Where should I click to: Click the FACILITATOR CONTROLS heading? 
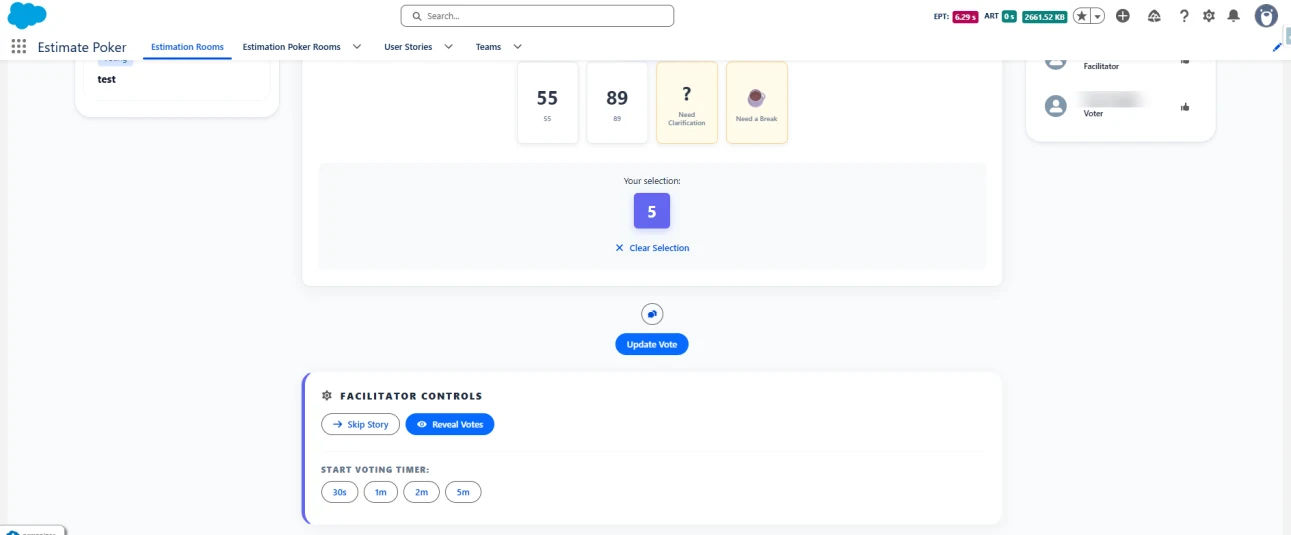411,396
